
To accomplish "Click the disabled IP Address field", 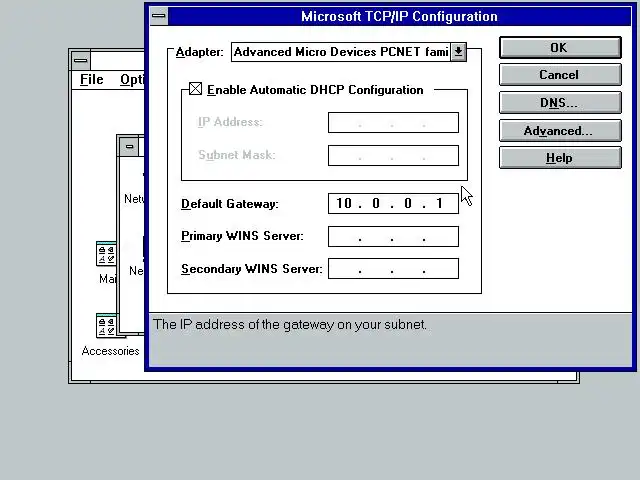I will point(393,122).
